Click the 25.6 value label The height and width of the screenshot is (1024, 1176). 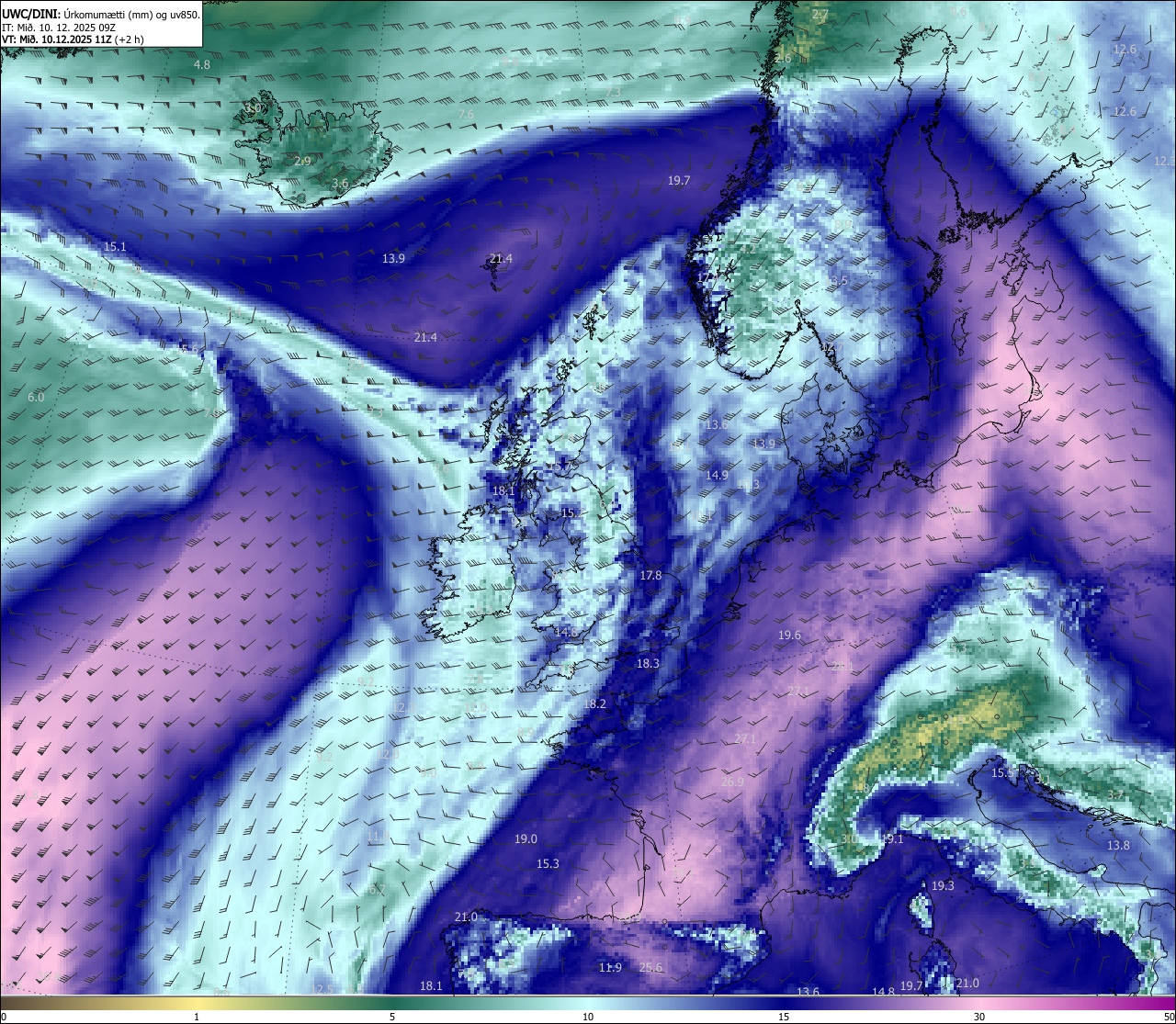tap(650, 967)
